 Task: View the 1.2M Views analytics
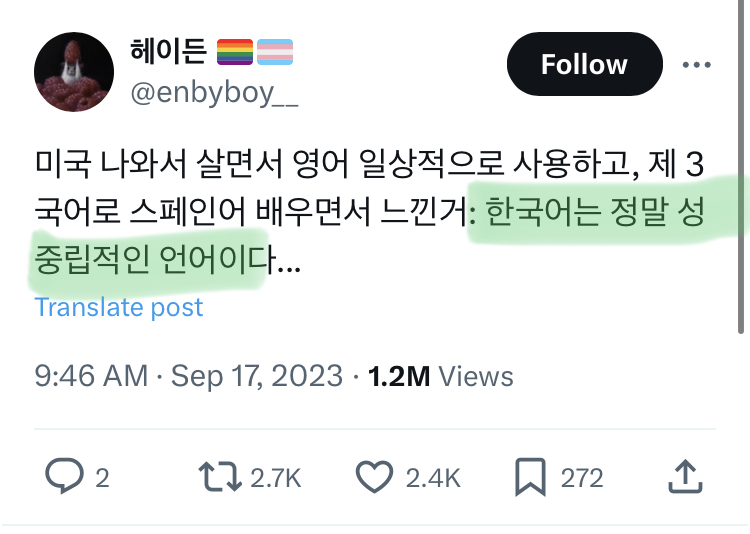[x=441, y=376]
